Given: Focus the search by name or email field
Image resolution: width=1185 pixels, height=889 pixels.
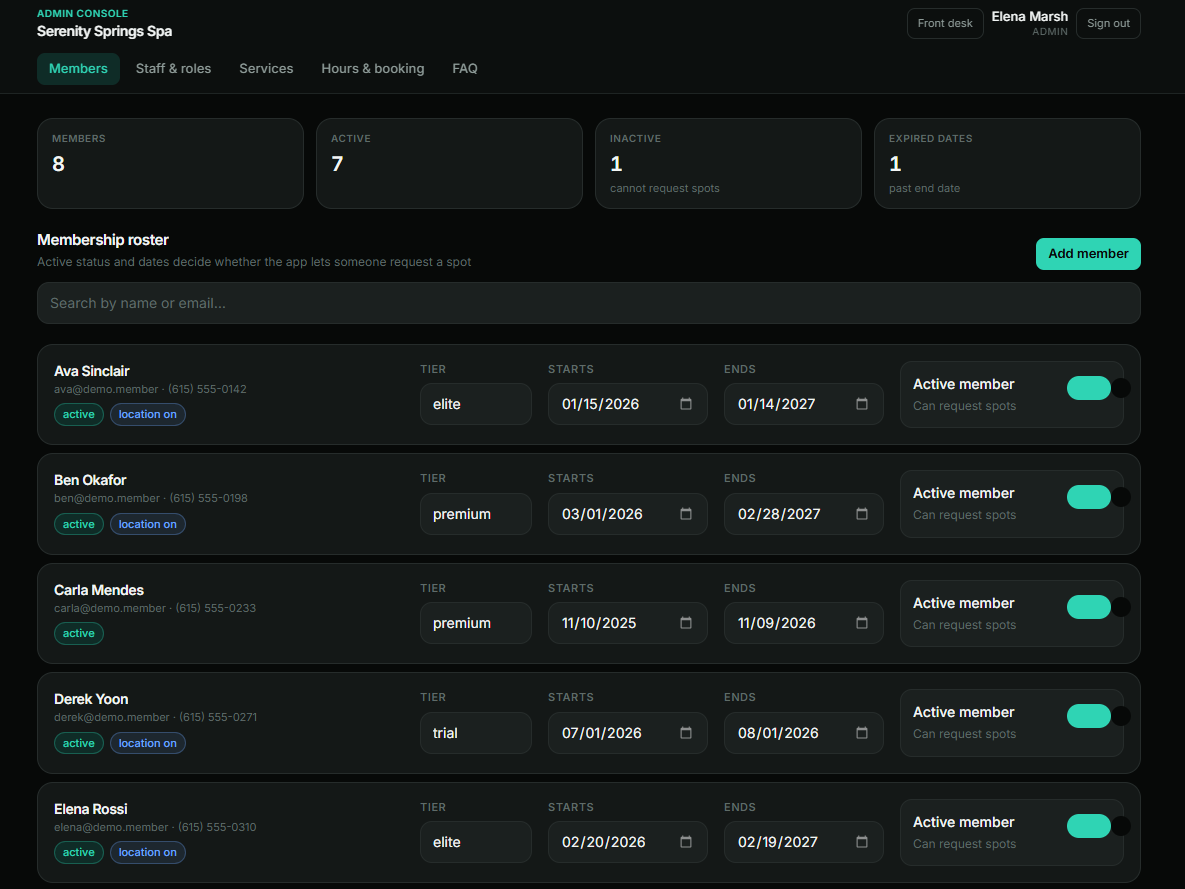Looking at the screenshot, I should pos(589,303).
